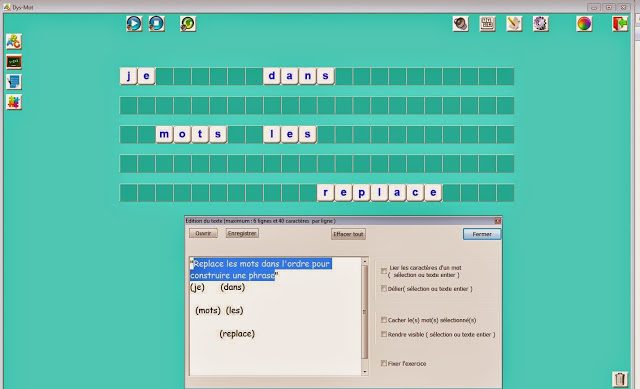This screenshot has width=640, height=389.
Task: Click the blue stop button in toolbar
Action: coord(156,24)
